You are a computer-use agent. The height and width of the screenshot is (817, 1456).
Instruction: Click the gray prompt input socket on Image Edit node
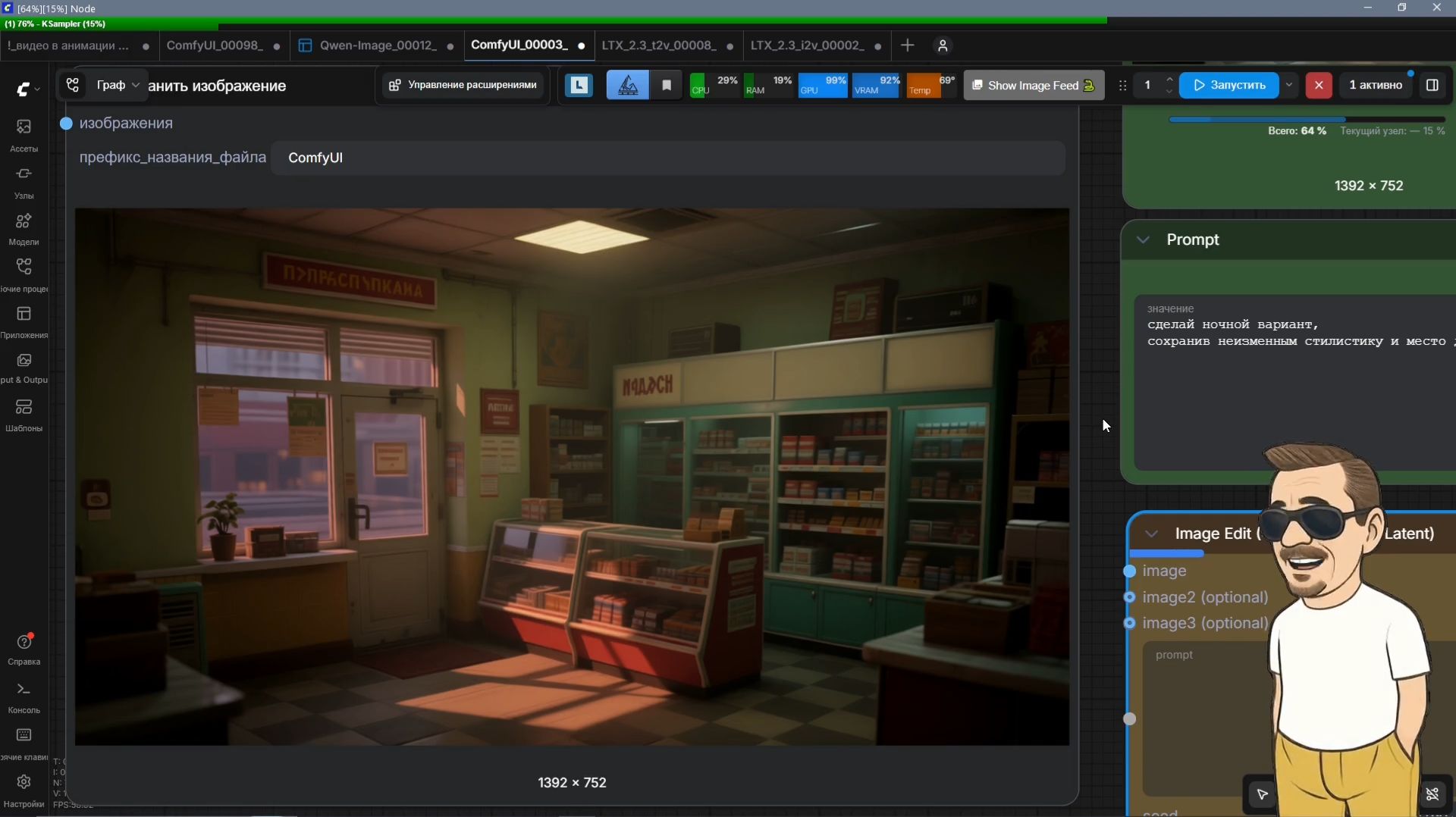(x=1129, y=718)
